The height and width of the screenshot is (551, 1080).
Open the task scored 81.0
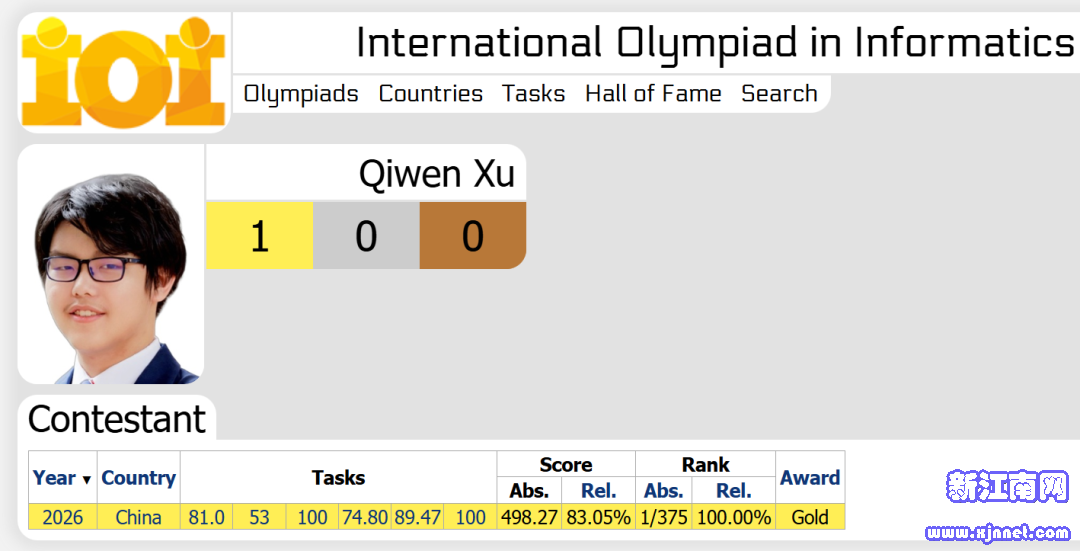click(207, 517)
